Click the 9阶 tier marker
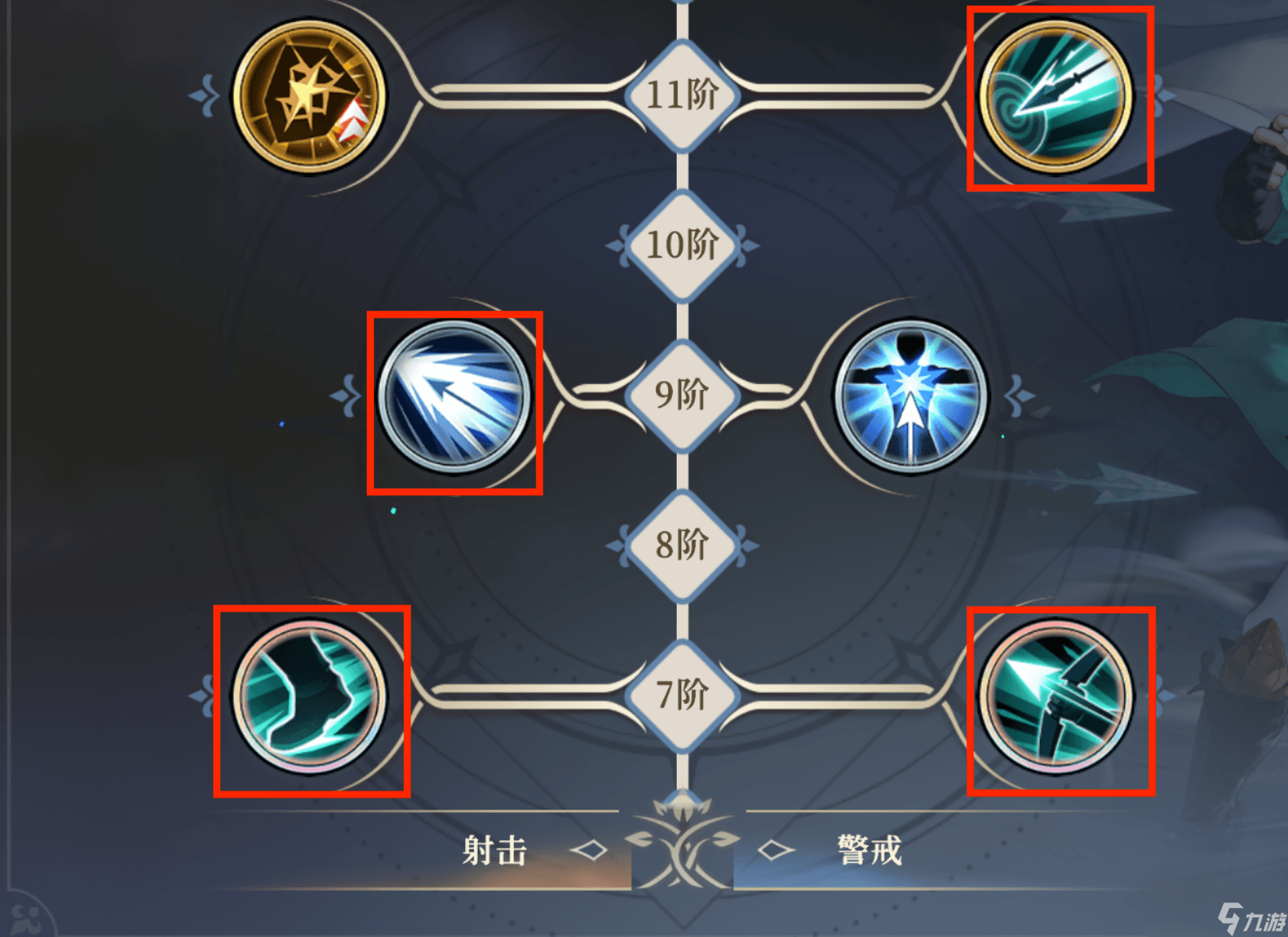Screen dimensions: 1288x937 pyautogui.click(x=682, y=395)
